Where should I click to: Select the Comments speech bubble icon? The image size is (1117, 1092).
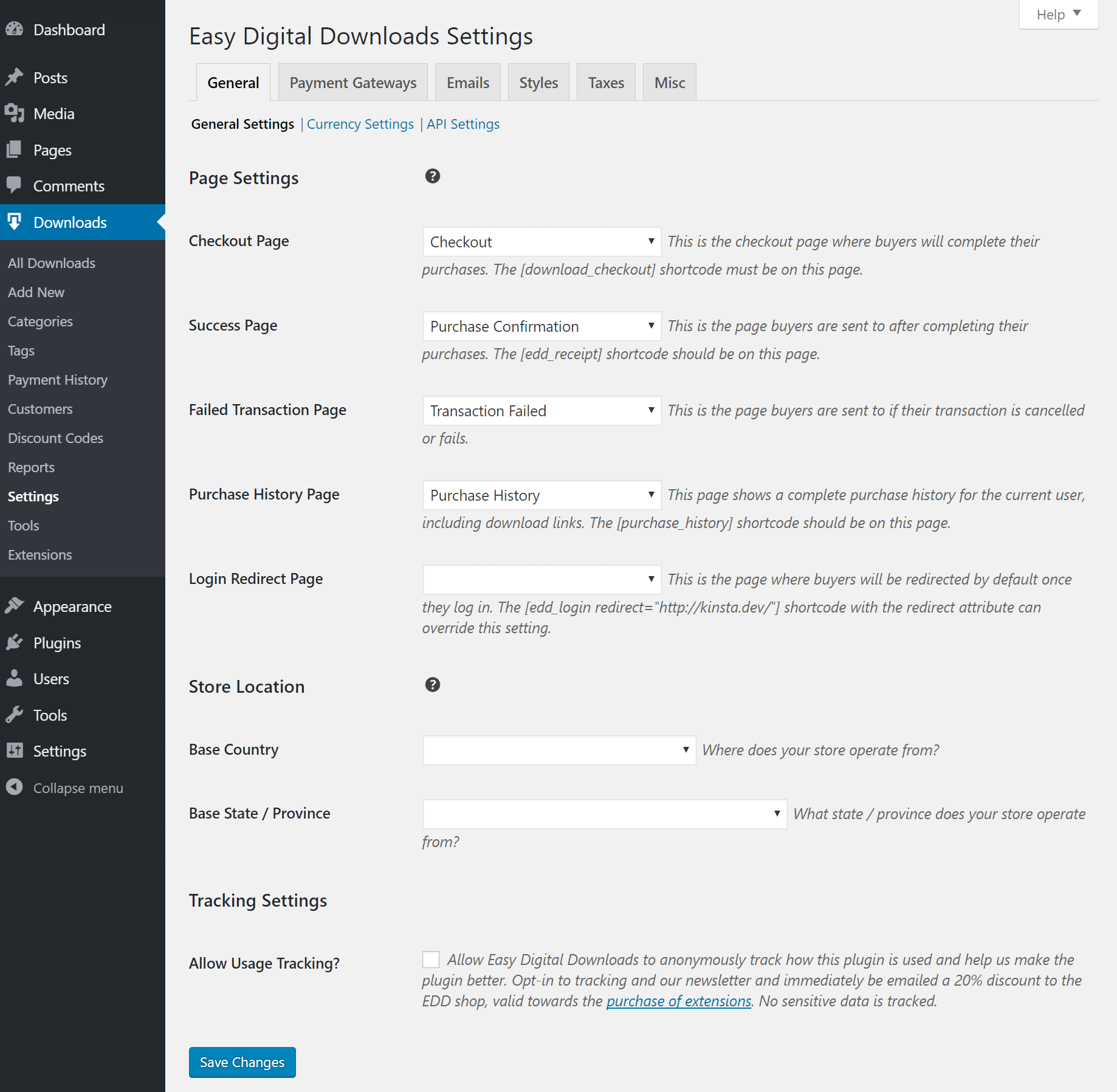click(15, 186)
